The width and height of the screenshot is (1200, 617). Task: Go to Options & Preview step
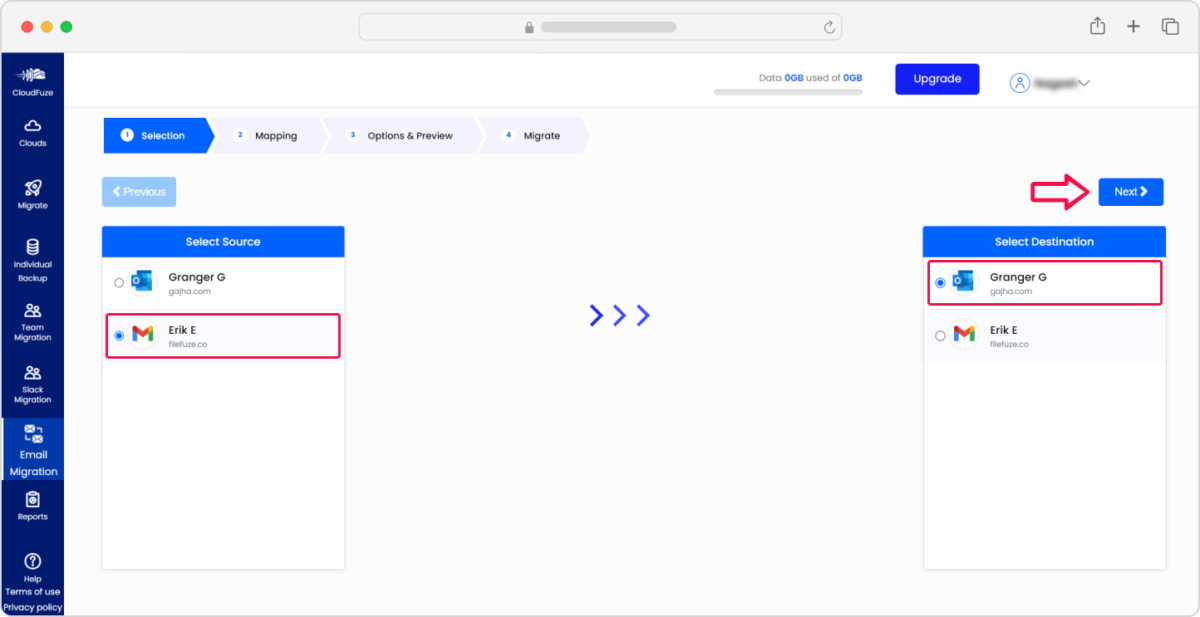point(404,135)
